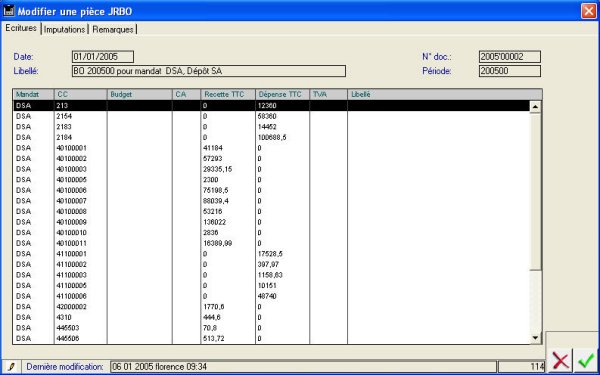The image size is (600, 375).
Task: Select the row with CC 2183
Action: (271, 127)
